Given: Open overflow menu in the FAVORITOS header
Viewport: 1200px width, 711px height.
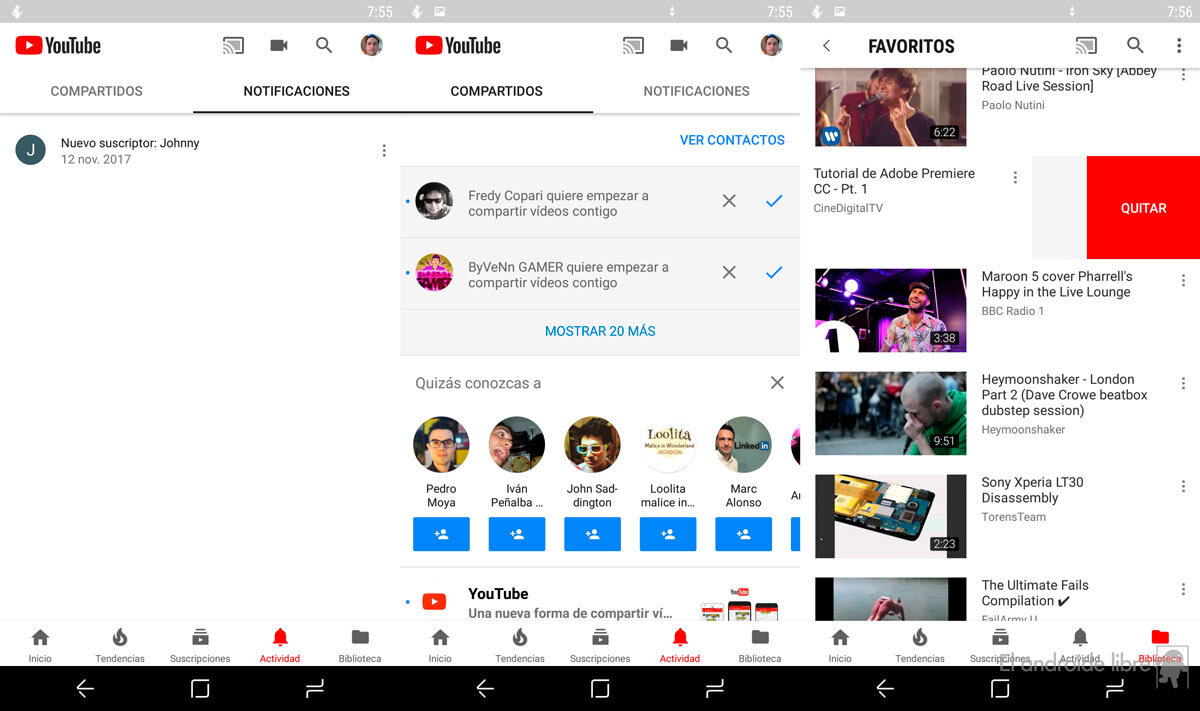Looking at the screenshot, I should 1179,46.
